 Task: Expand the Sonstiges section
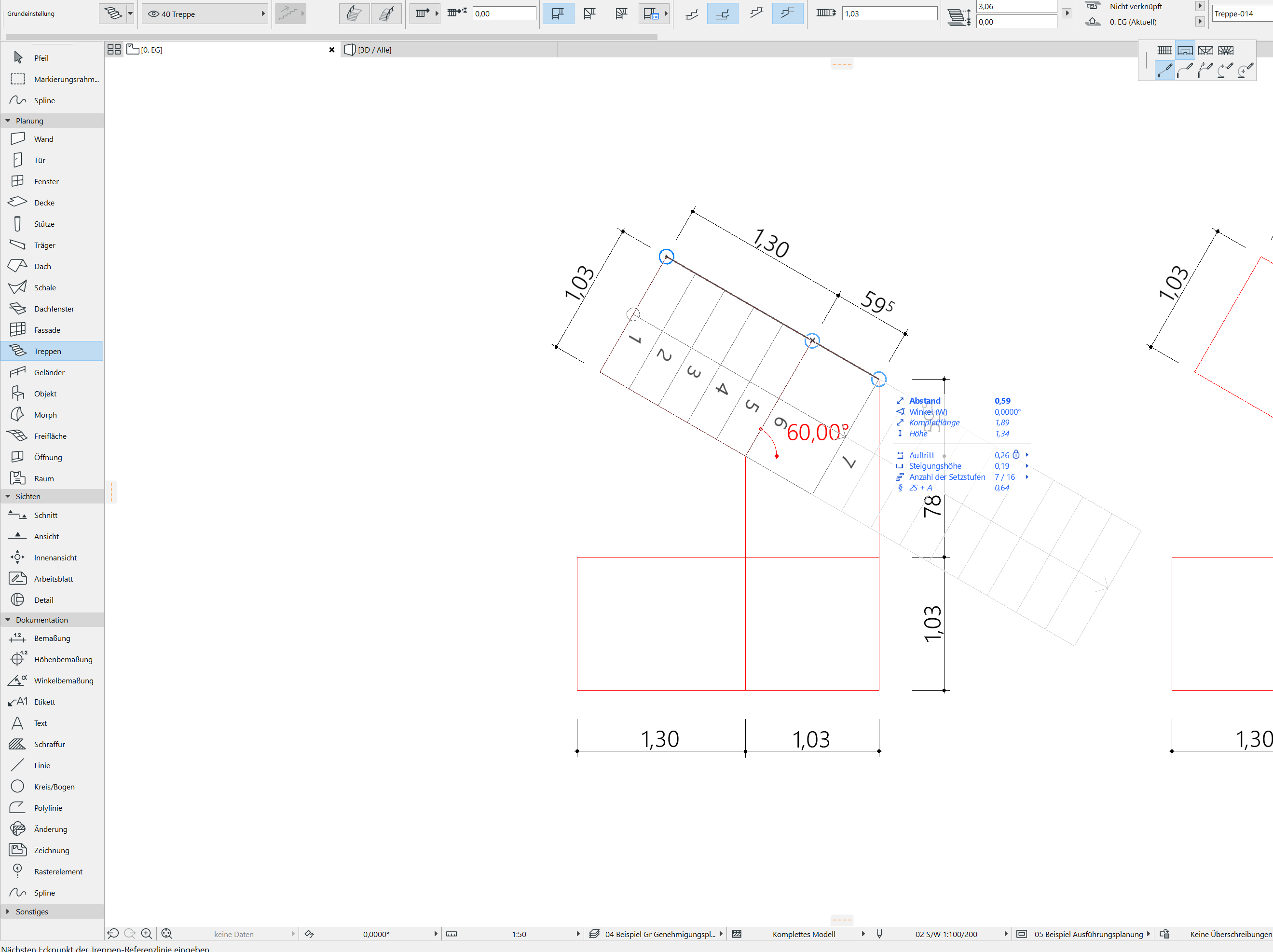click(x=8, y=911)
